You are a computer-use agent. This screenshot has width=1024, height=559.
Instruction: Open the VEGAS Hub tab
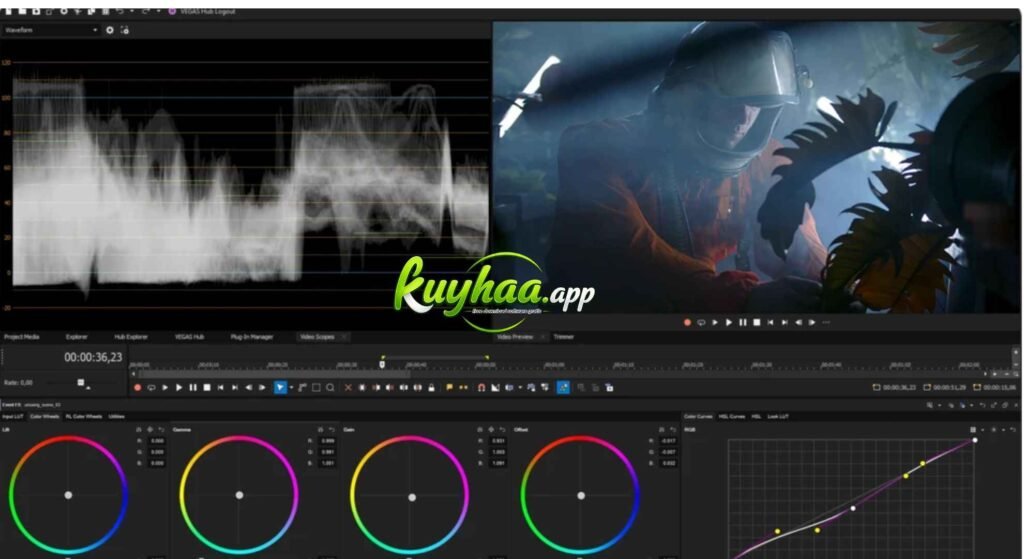(189, 337)
